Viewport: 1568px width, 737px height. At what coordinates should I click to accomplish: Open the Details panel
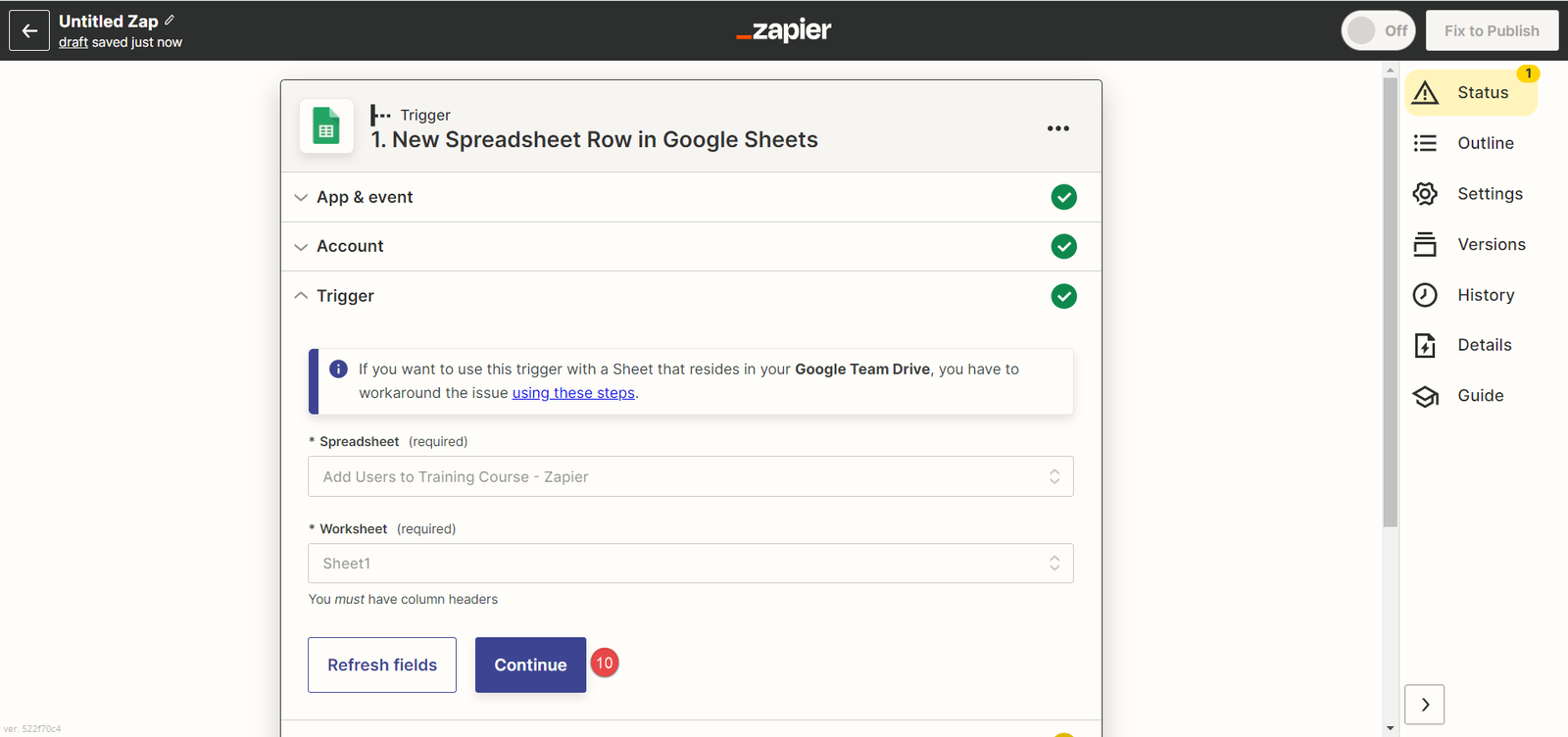click(x=1484, y=345)
